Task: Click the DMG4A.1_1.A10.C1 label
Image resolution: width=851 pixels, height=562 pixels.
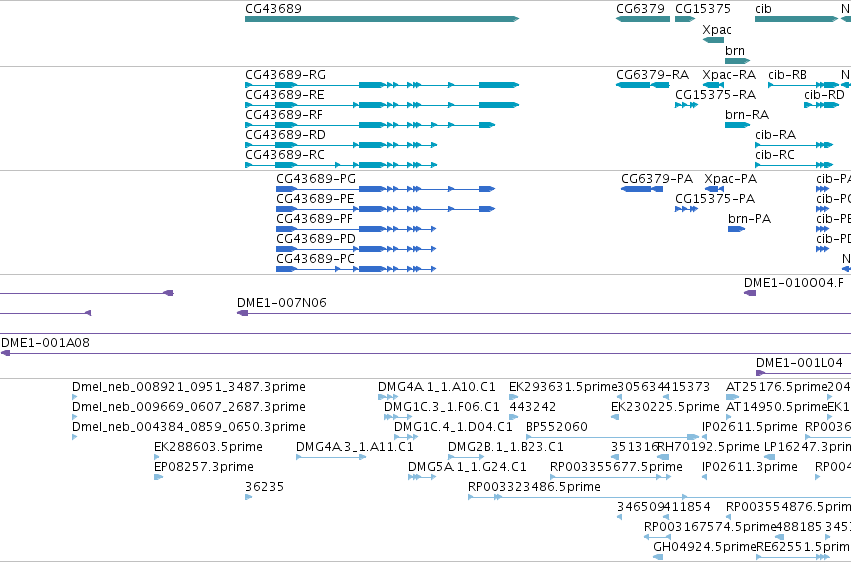Action: coord(436,387)
